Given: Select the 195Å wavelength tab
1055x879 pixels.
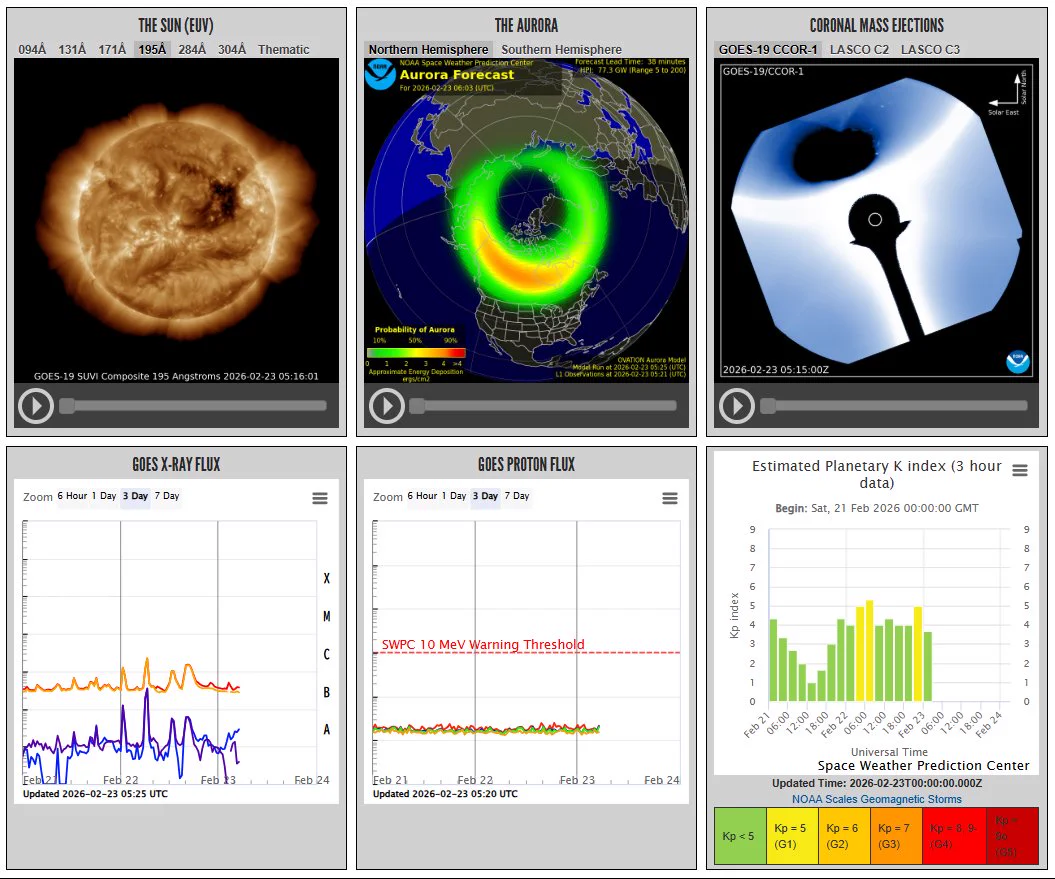Looking at the screenshot, I should click(152, 49).
